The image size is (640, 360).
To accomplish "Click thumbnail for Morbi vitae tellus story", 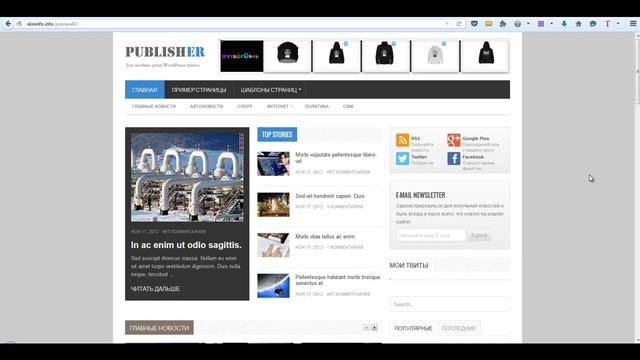I will (x=273, y=245).
